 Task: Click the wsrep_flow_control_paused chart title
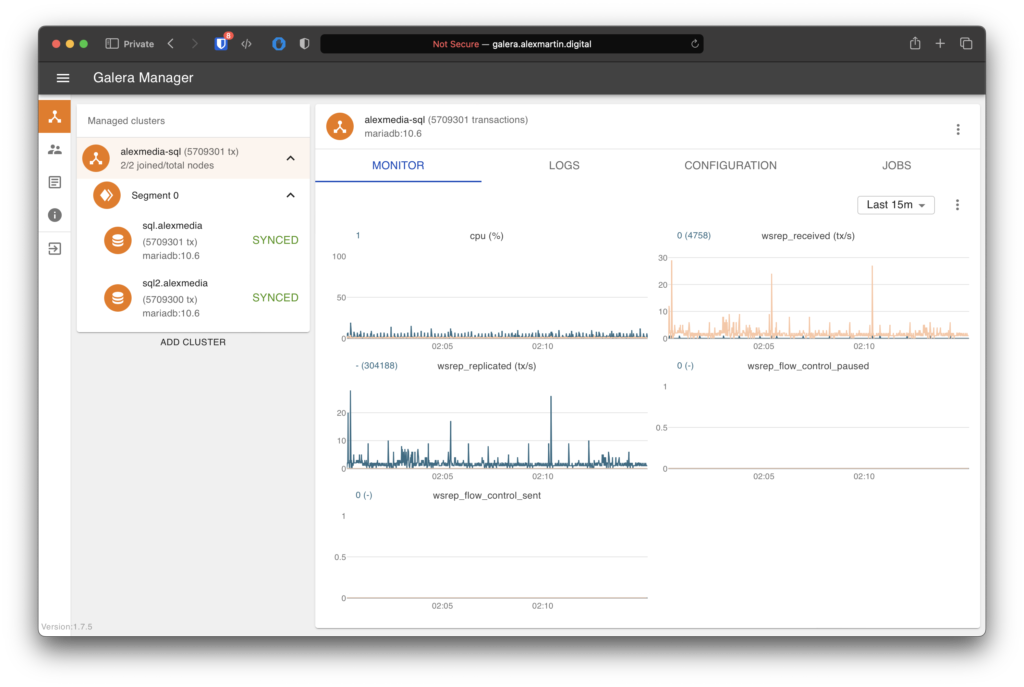(808, 366)
